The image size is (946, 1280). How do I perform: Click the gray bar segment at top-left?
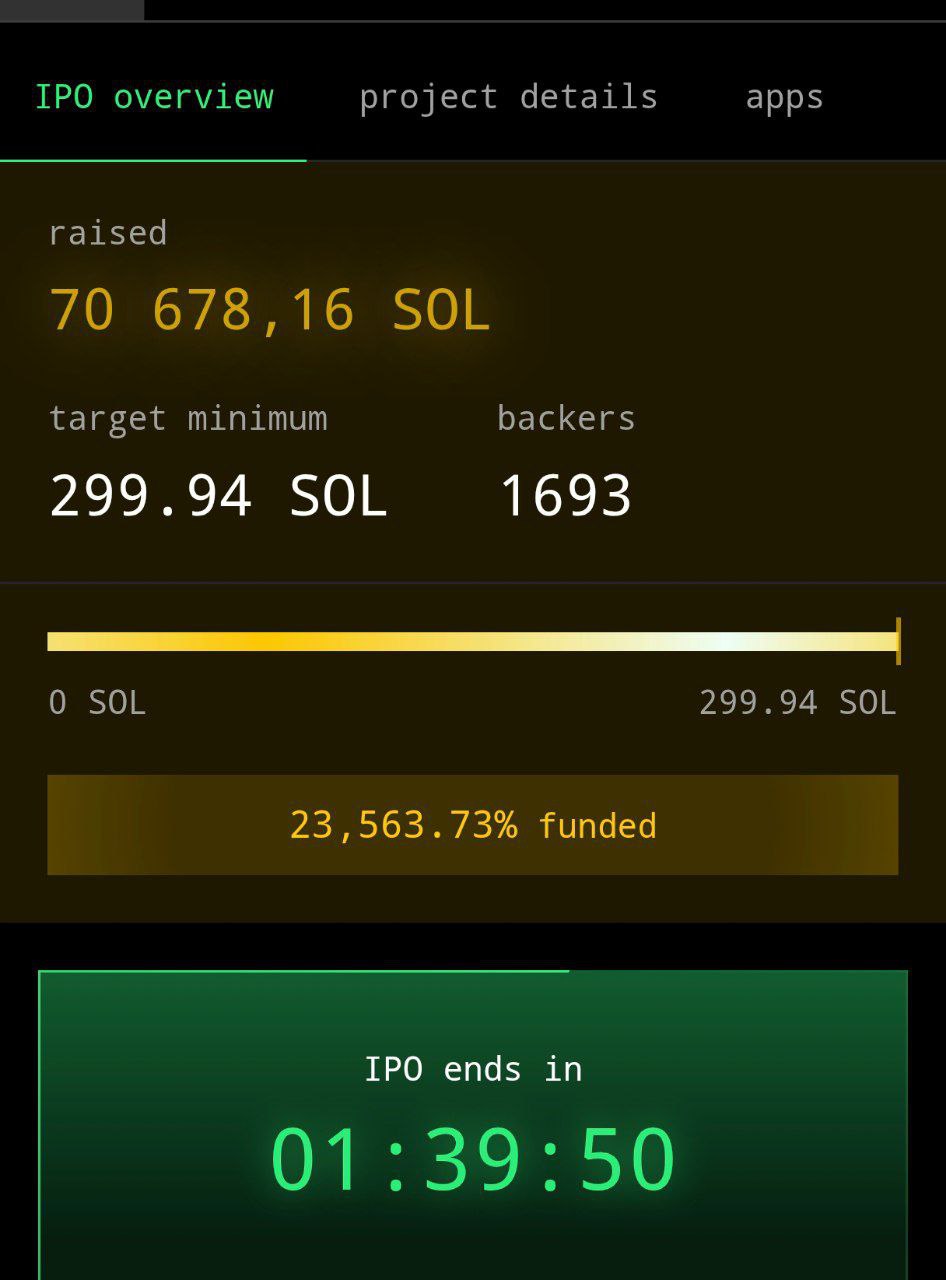pyautogui.click(x=72, y=10)
